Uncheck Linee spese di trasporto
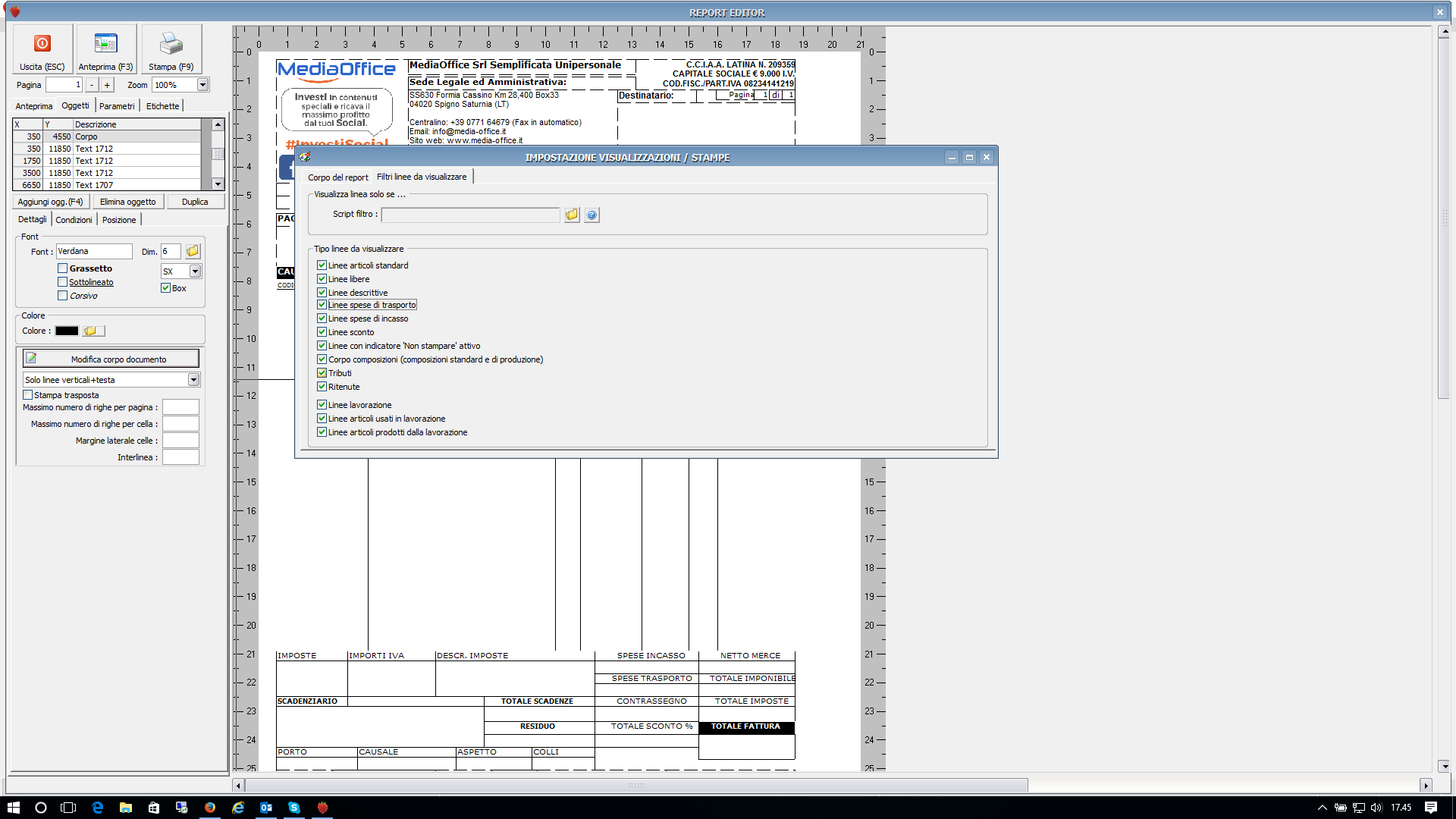This screenshot has height=819, width=1456. (322, 305)
